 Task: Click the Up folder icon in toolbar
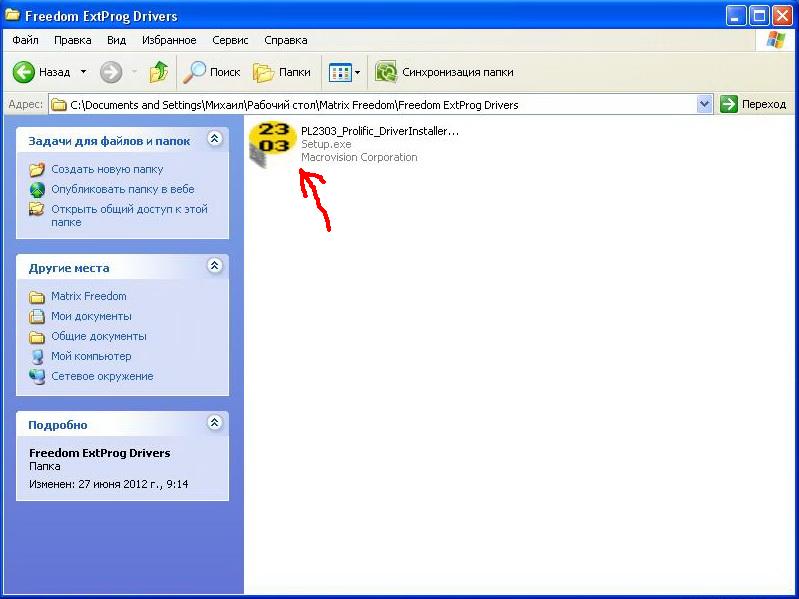click(x=158, y=72)
